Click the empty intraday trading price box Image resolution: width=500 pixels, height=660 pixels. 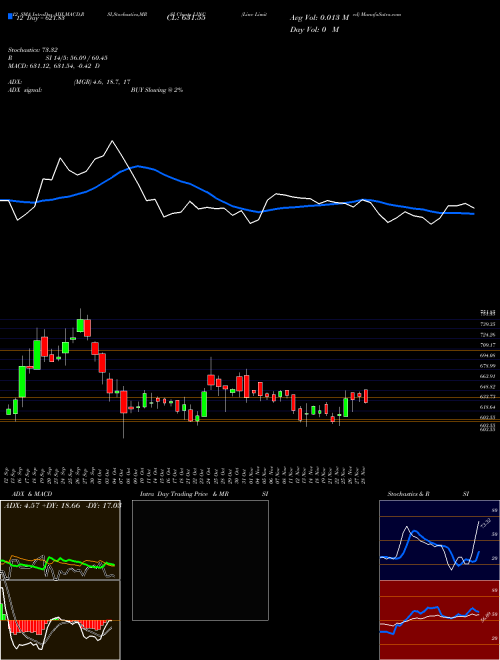200,560
